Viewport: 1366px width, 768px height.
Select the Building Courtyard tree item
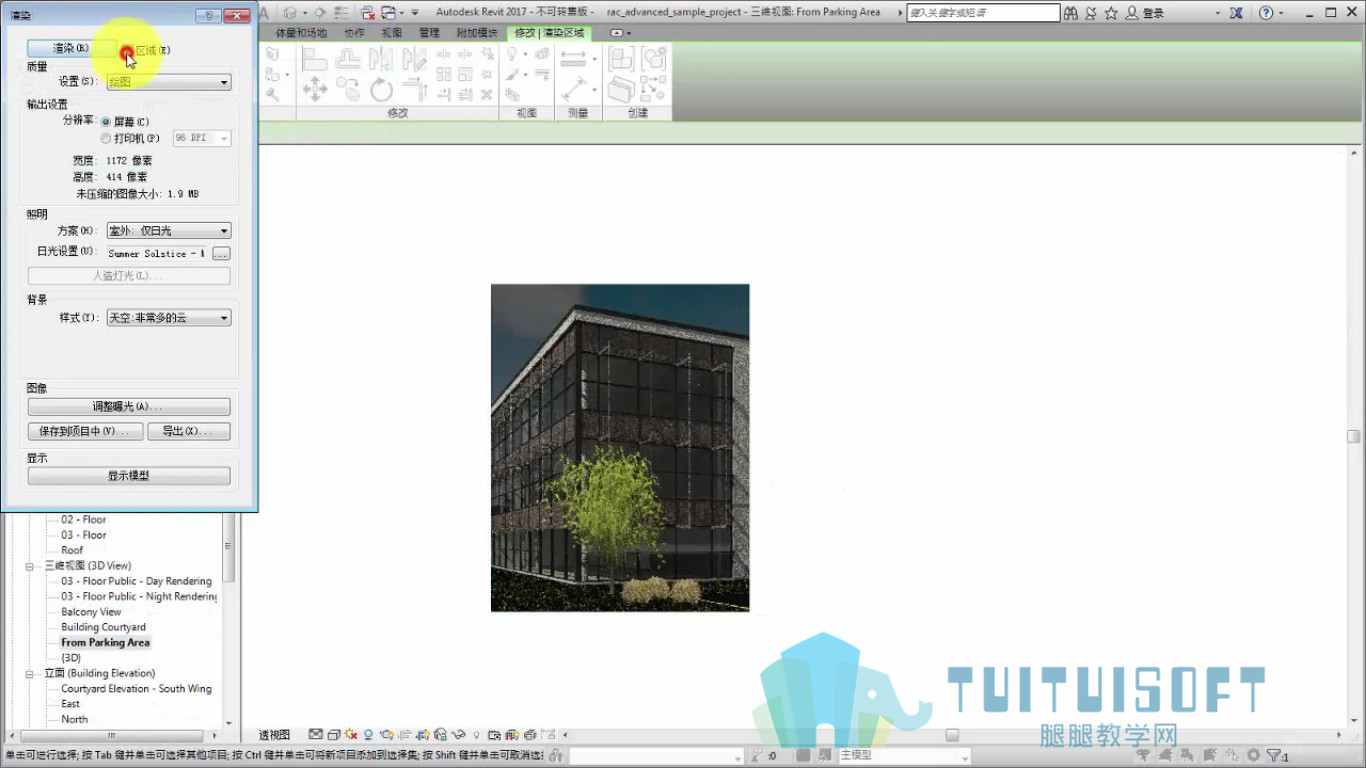(103, 627)
